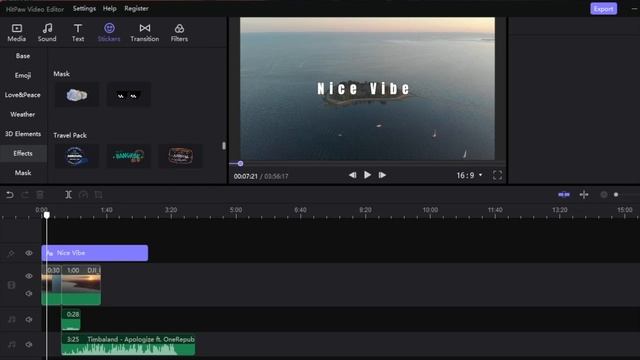Select the Timbaland Apologize audio clip
This screenshot has width=640, height=360.
coord(128,345)
